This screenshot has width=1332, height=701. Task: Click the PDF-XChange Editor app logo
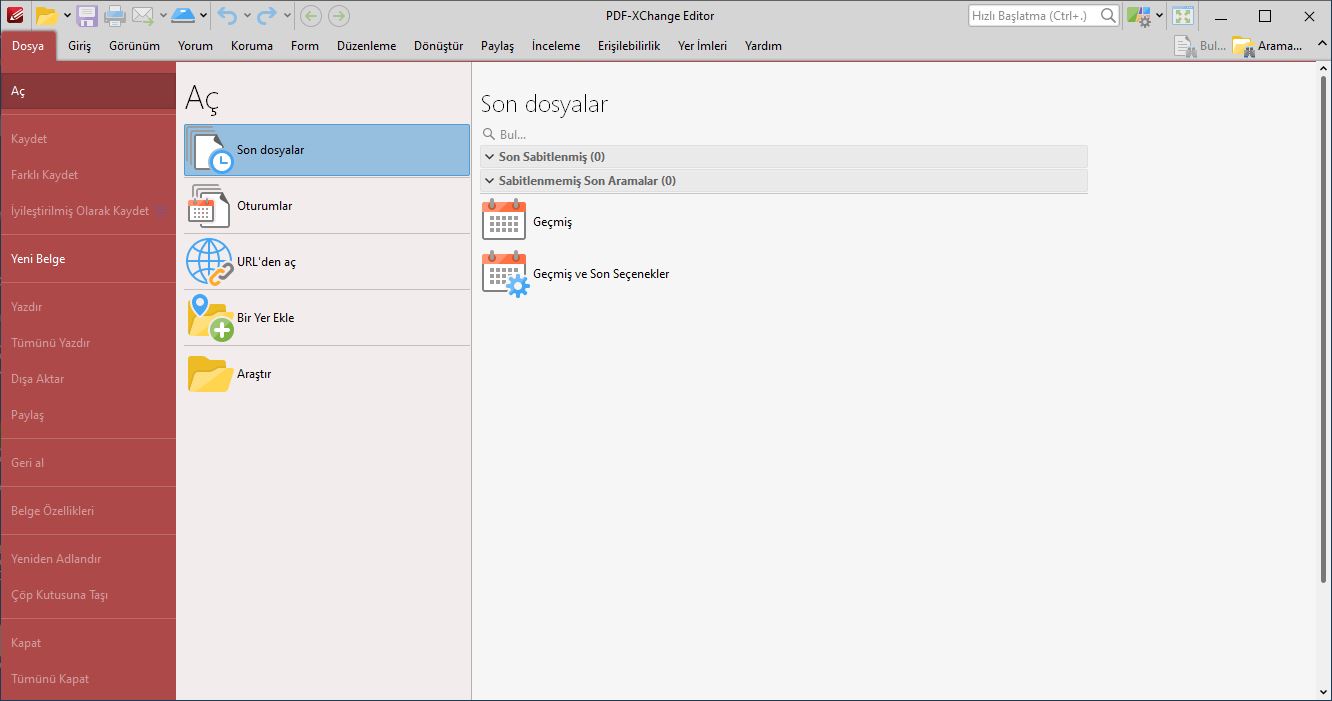14,15
